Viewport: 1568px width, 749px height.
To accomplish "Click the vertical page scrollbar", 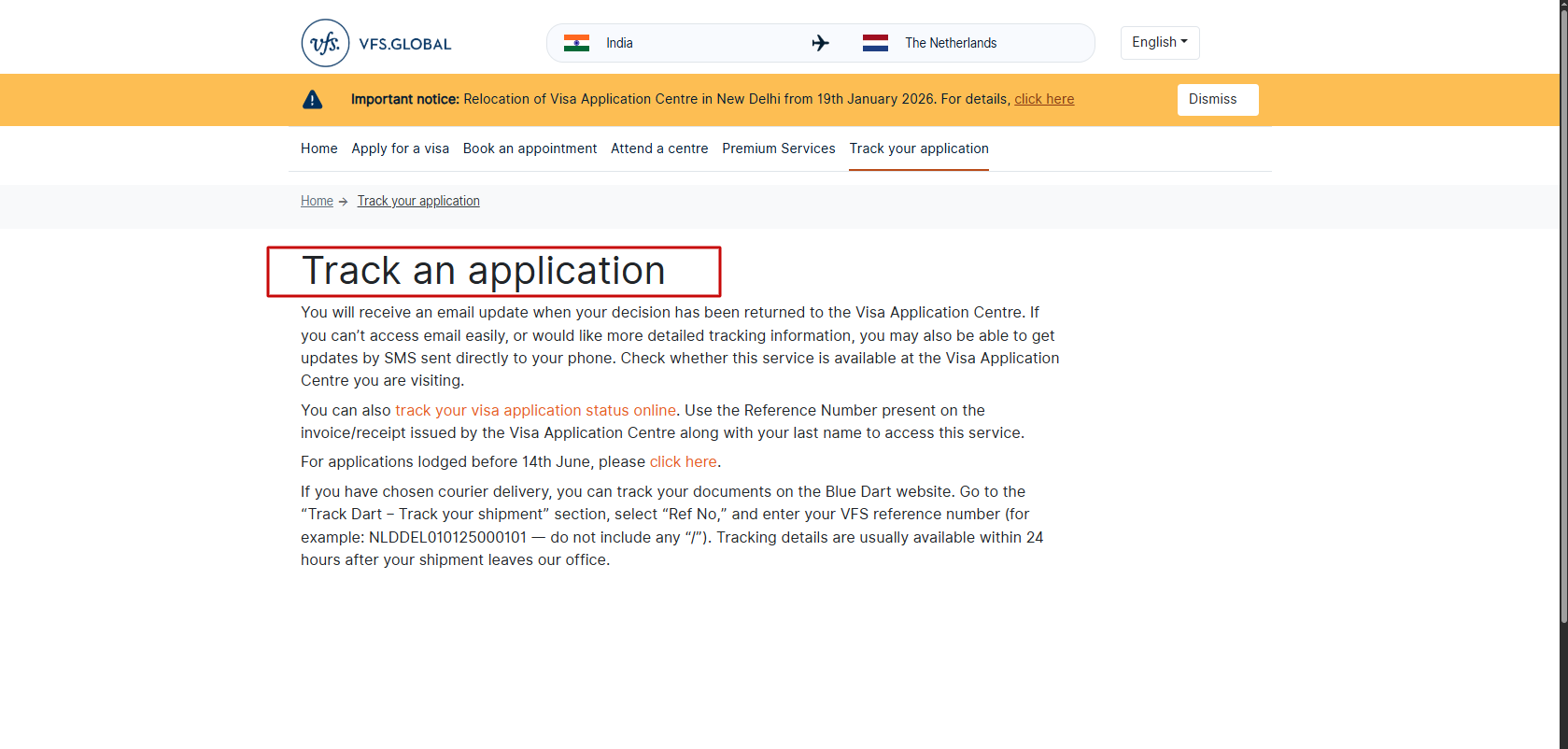I will (x=1563, y=318).
